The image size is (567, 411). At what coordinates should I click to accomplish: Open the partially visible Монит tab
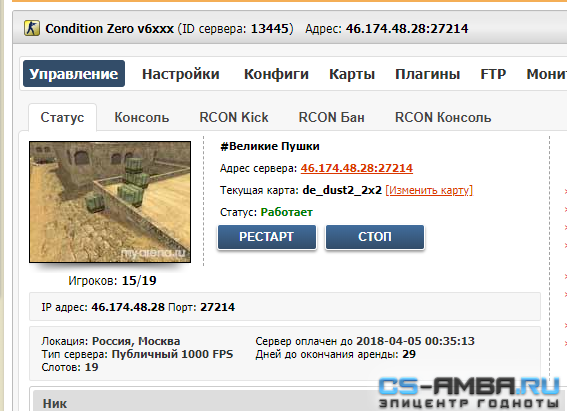[546, 74]
